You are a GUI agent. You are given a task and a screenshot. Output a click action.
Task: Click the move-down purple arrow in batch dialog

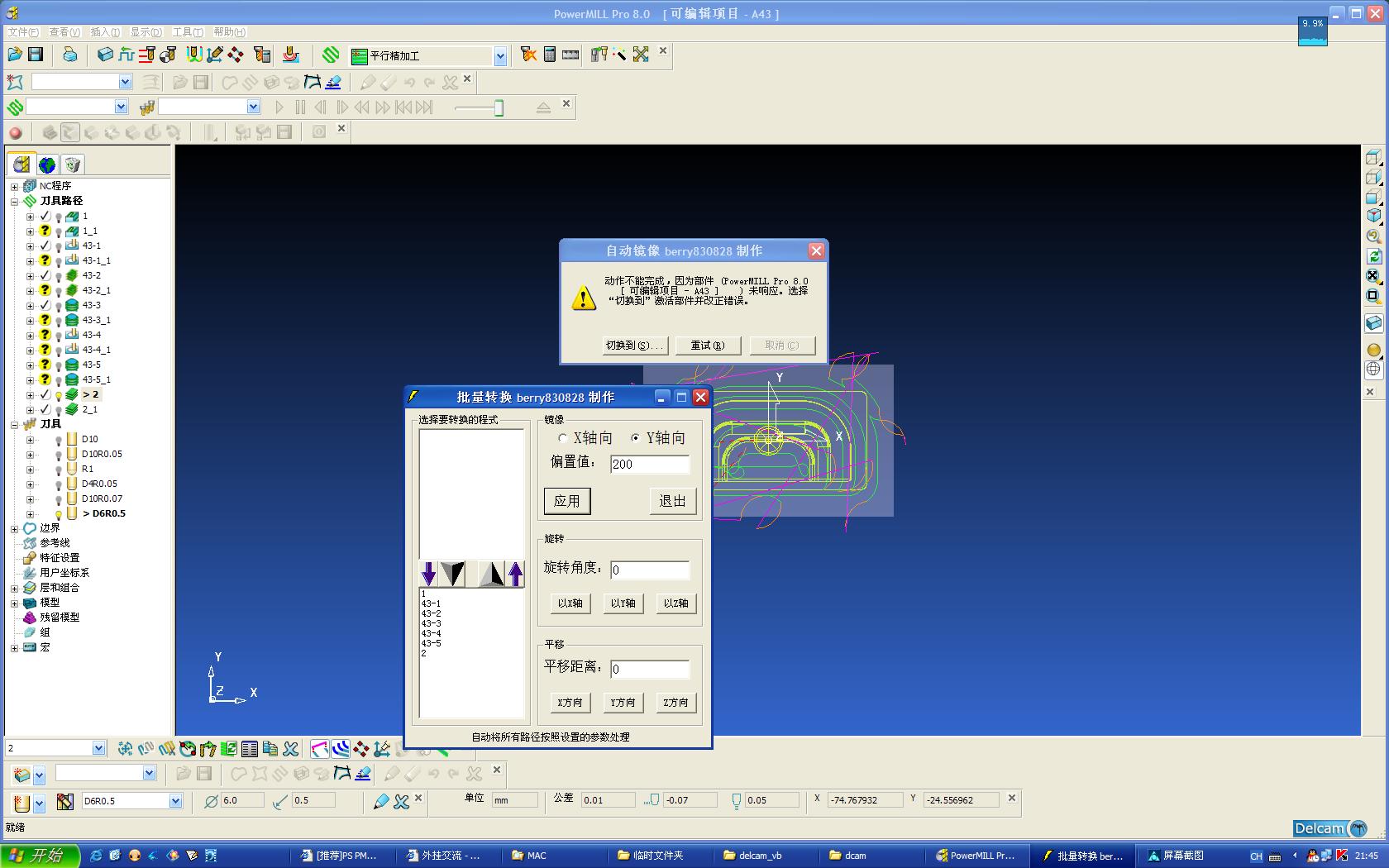(428, 573)
